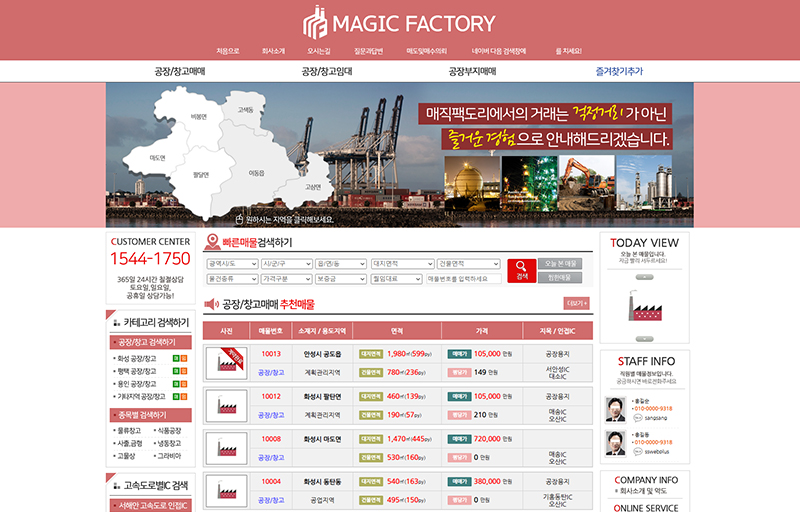This screenshot has width=800, height=512.
Task: Open the 대지면적 dropdown
Action: pyautogui.click(x=403, y=264)
